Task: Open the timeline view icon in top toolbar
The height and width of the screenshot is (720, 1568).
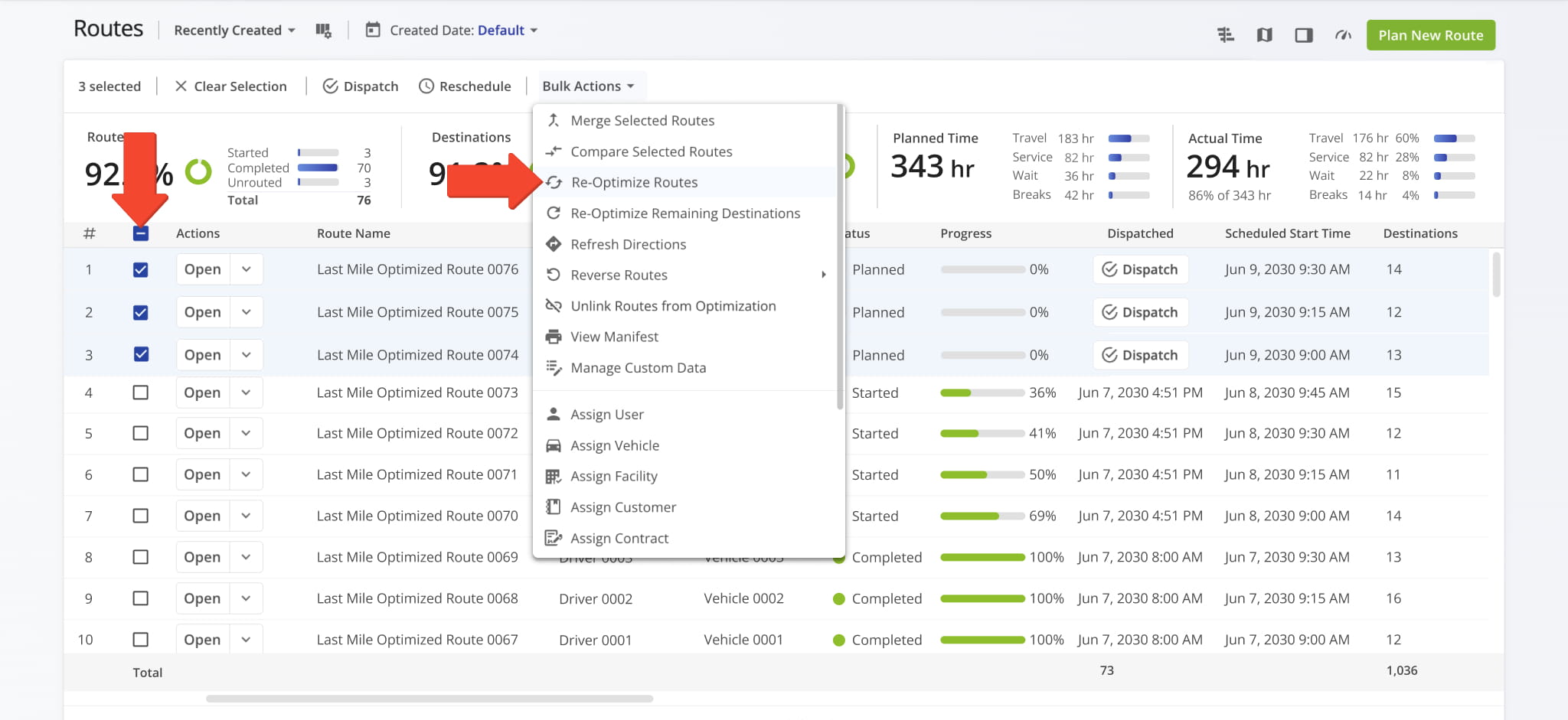Action: pyautogui.click(x=1226, y=35)
